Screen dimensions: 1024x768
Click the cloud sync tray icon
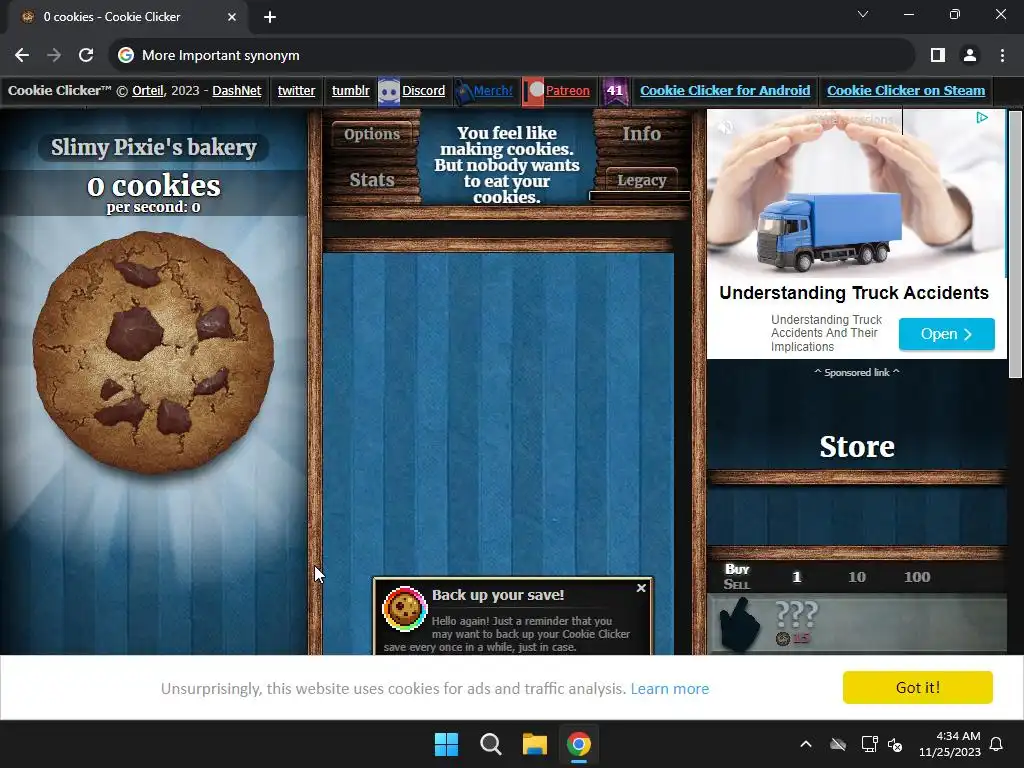[838, 744]
